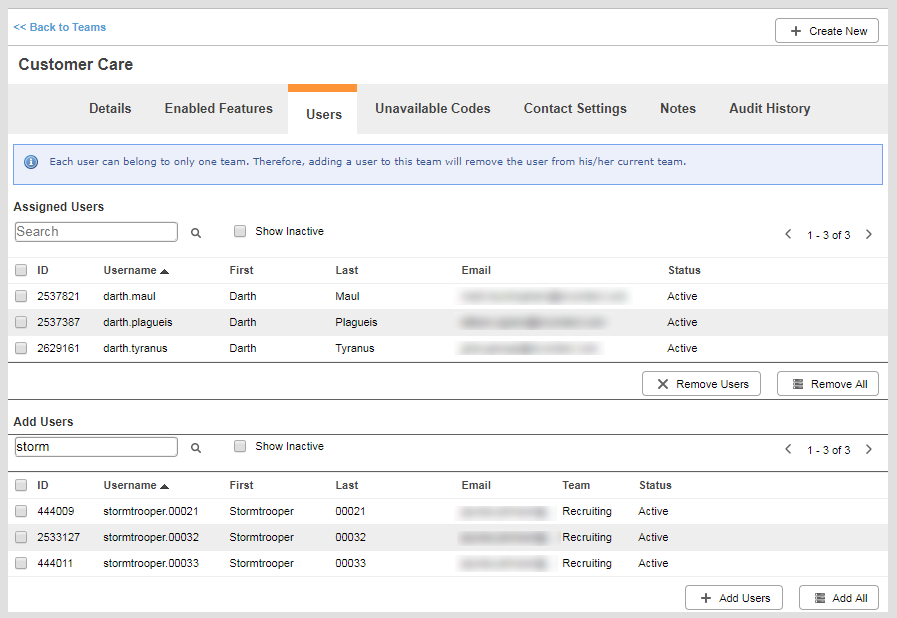Toggle Show Inactive for Assigned Users
The image size is (897, 618).
tap(240, 231)
